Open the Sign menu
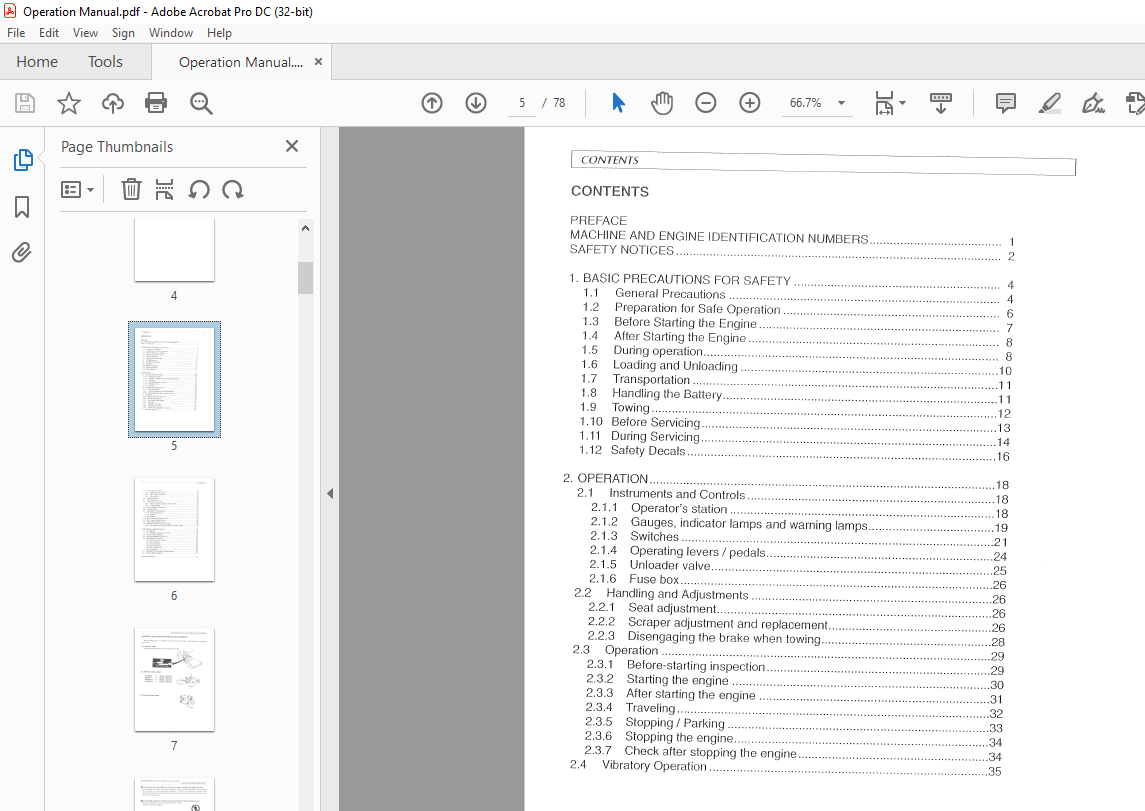The height and width of the screenshot is (811, 1145). 123,33
